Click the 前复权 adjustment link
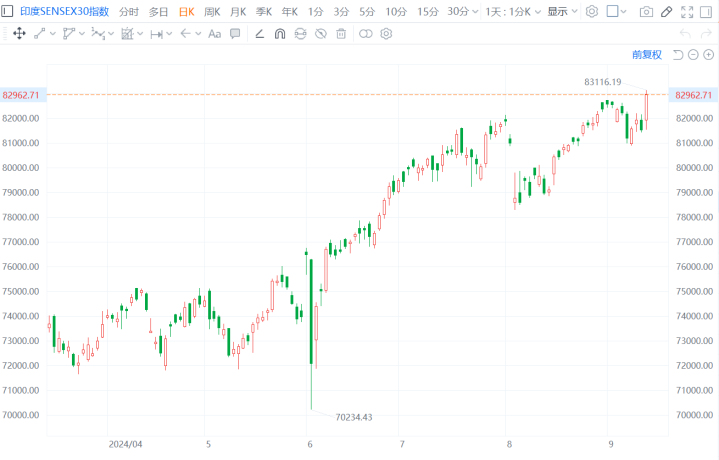719x460 pixels. 647,55
